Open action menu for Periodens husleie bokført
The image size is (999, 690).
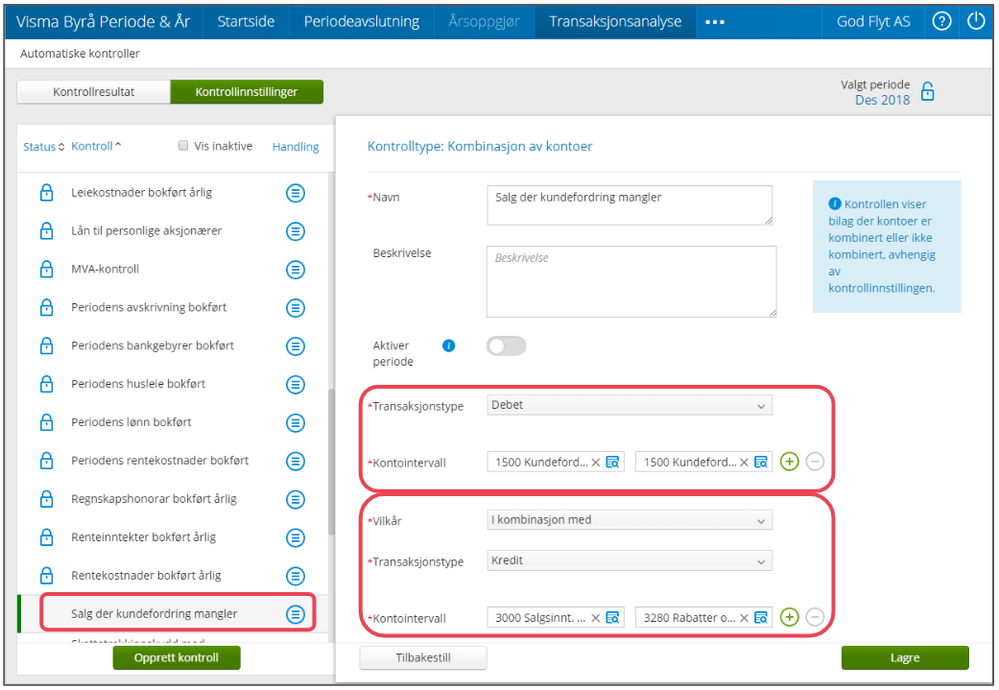[295, 384]
